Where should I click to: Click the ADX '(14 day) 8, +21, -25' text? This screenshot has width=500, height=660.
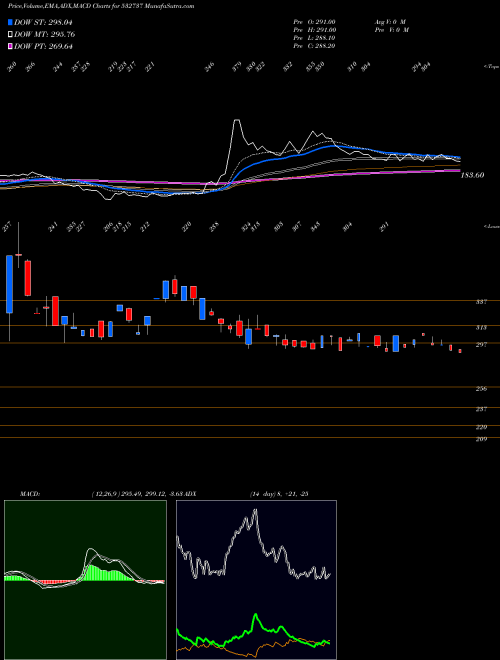coord(279,494)
